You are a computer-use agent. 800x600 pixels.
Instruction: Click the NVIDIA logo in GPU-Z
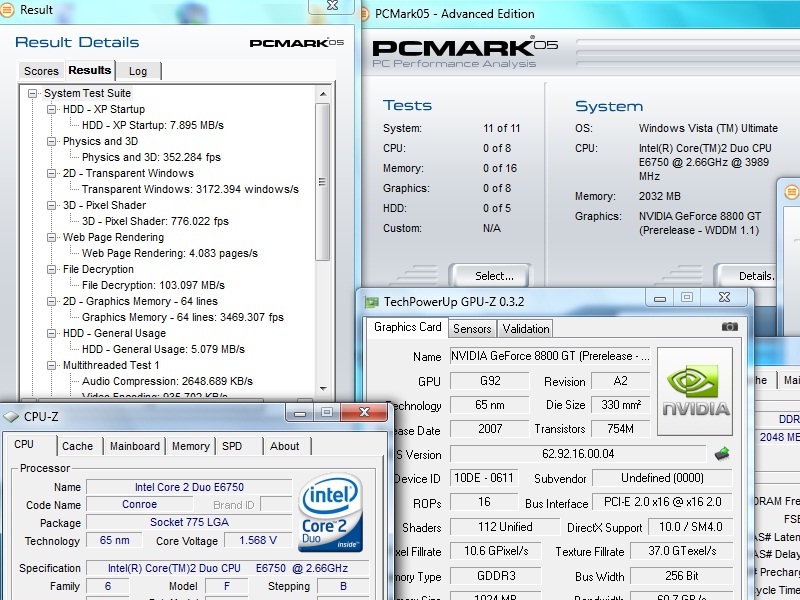click(695, 391)
